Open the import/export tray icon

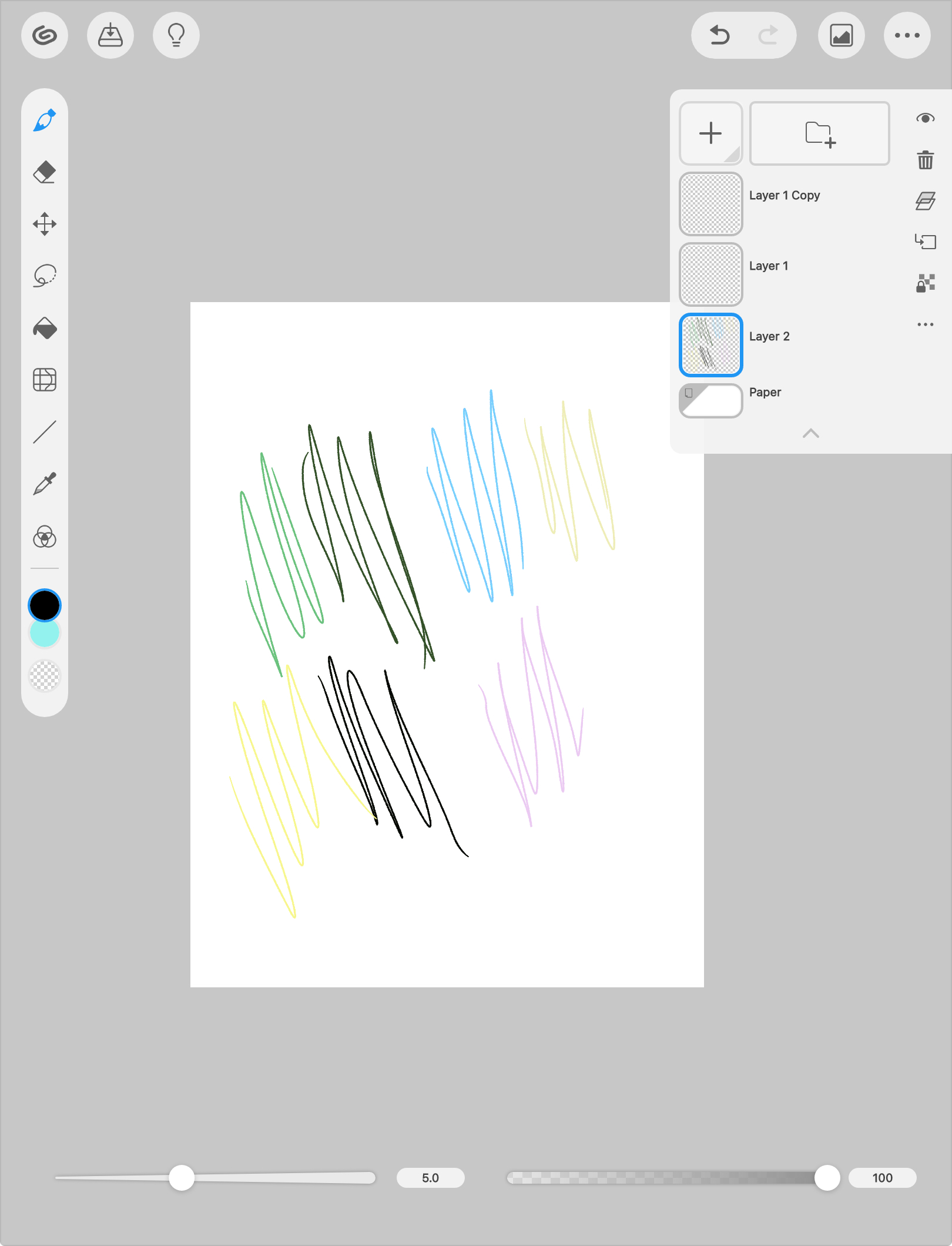click(x=110, y=35)
